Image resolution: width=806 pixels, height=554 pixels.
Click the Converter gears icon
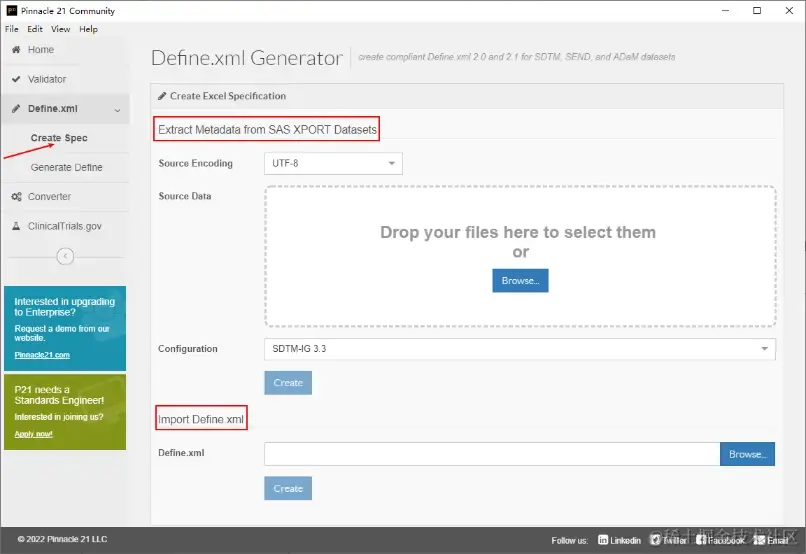16,196
